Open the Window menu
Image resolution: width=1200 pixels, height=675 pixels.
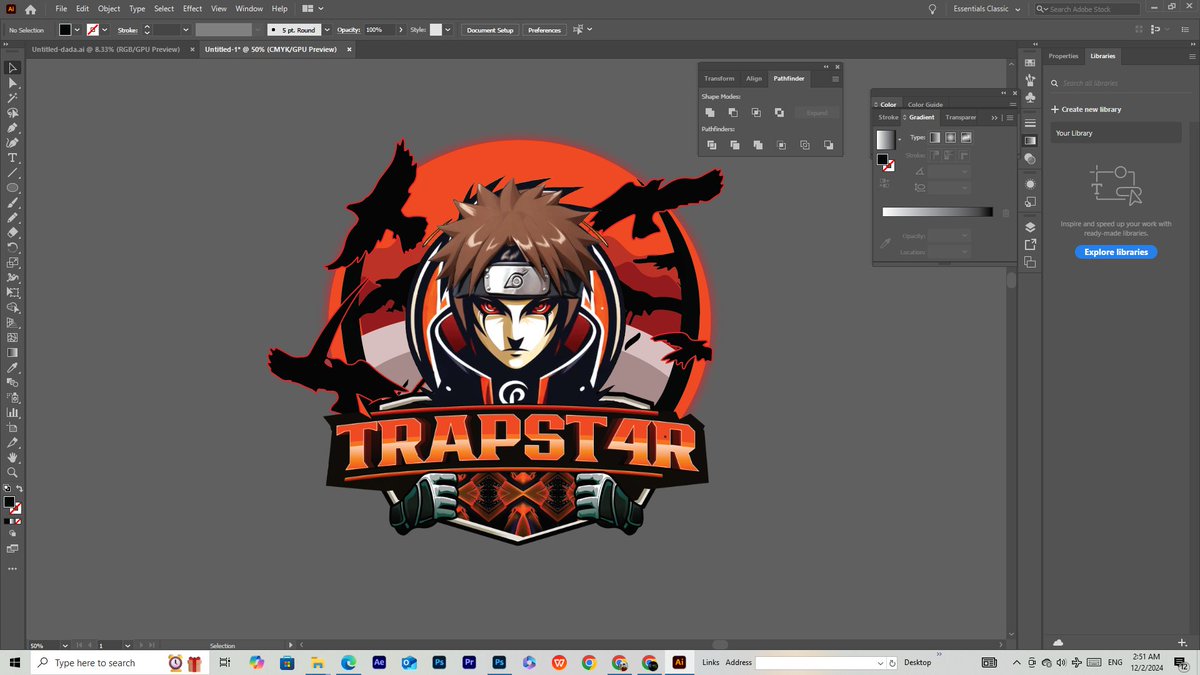[249, 9]
